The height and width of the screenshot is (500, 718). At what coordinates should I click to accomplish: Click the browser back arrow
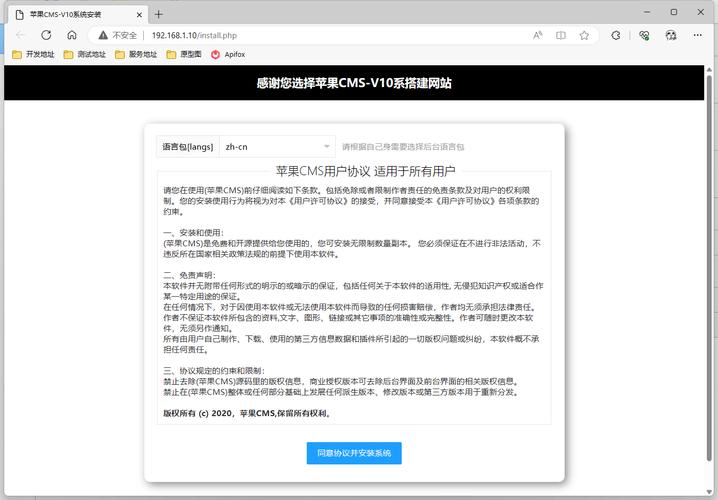coord(20,35)
